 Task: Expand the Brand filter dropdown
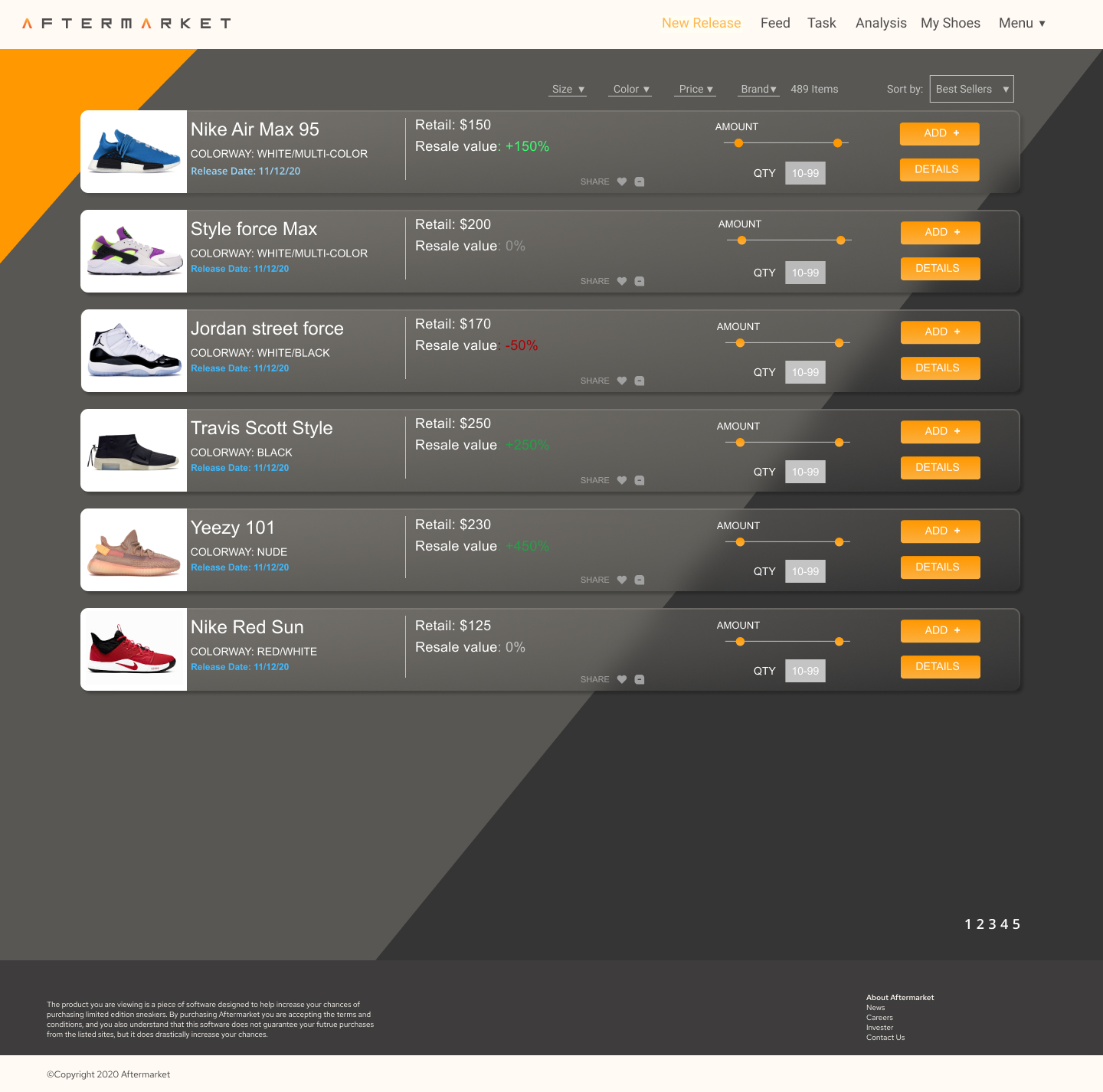(758, 89)
